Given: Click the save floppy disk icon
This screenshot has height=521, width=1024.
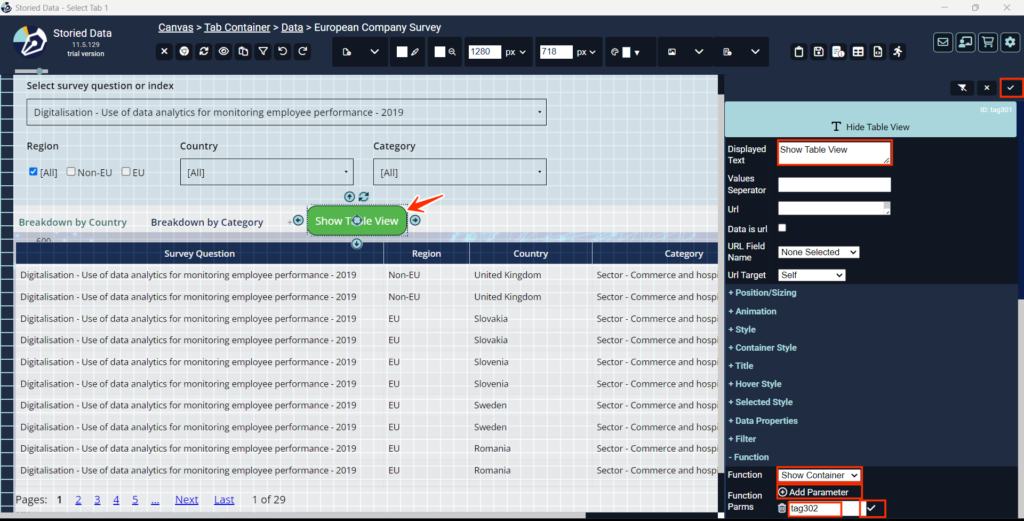Looking at the screenshot, I should [x=818, y=52].
